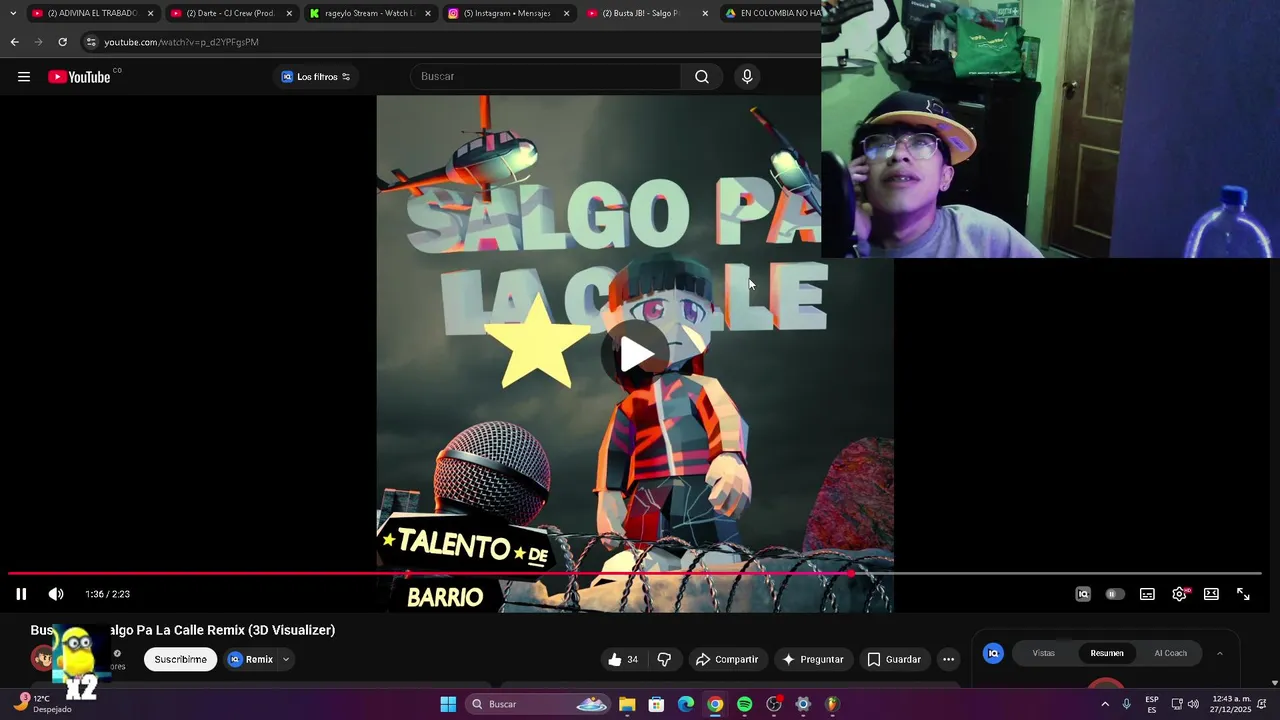Click the big play overlay on video

637,353
